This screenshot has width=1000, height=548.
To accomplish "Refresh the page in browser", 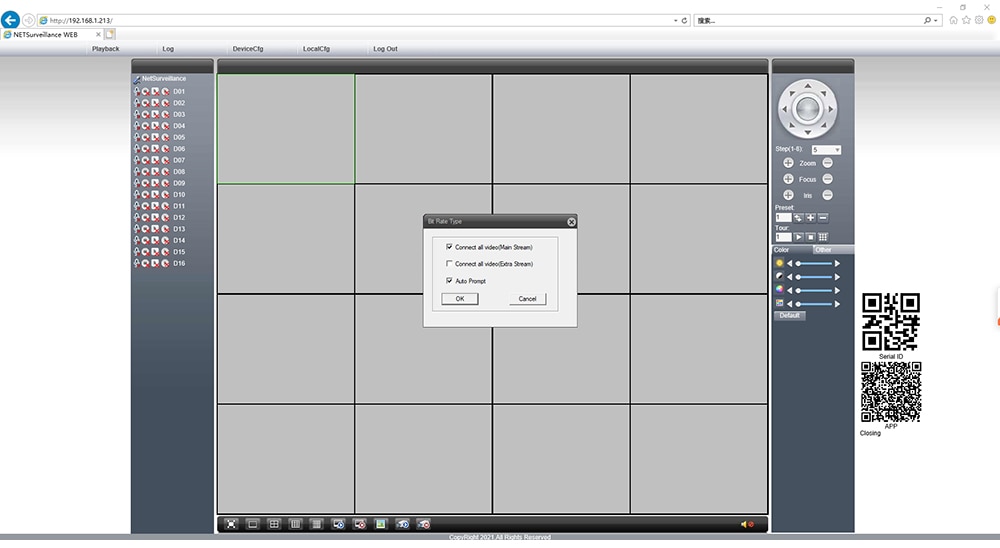I will tap(684, 20).
